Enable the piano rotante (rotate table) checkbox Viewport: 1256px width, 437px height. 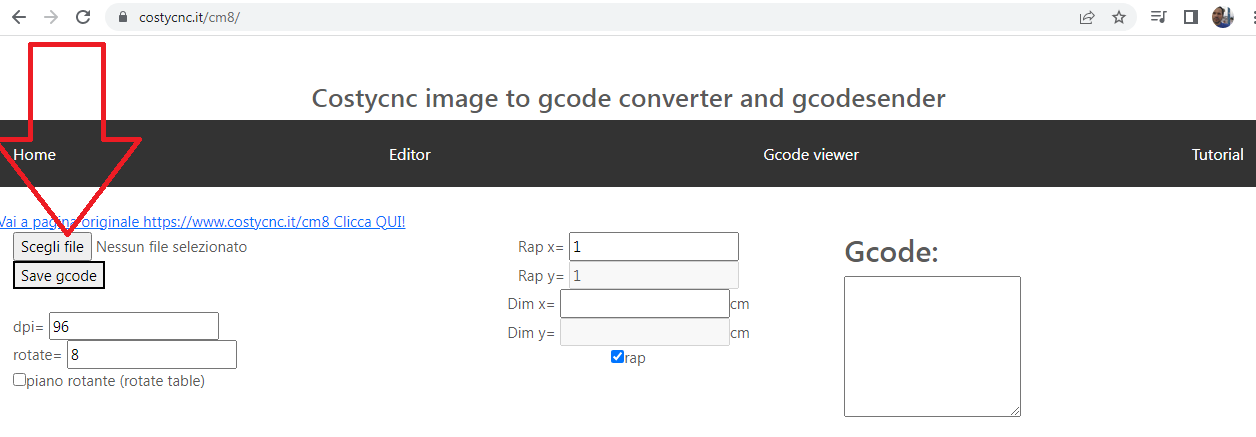[x=19, y=380]
